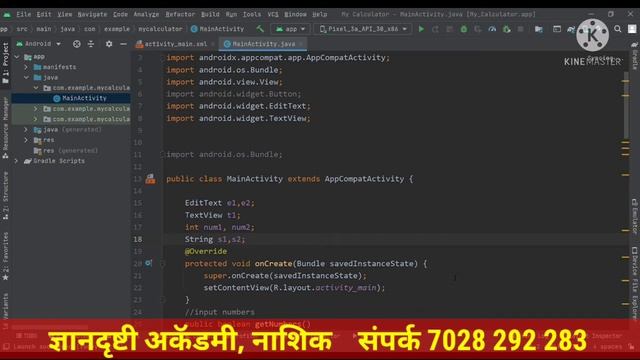The height and width of the screenshot is (360, 640).
Task: Click the Stop run square icon
Action: [x=520, y=29]
